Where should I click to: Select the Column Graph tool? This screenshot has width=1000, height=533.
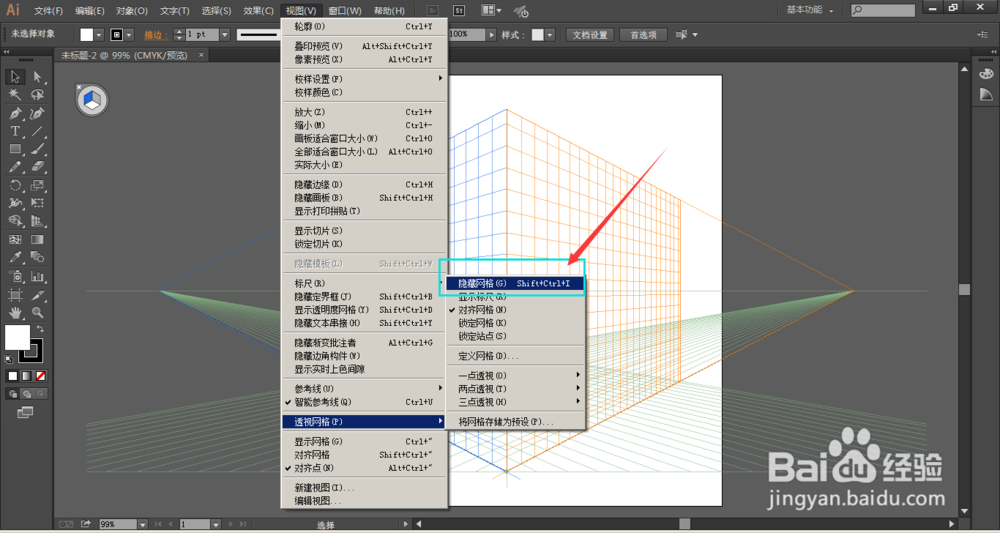pyautogui.click(x=38, y=277)
